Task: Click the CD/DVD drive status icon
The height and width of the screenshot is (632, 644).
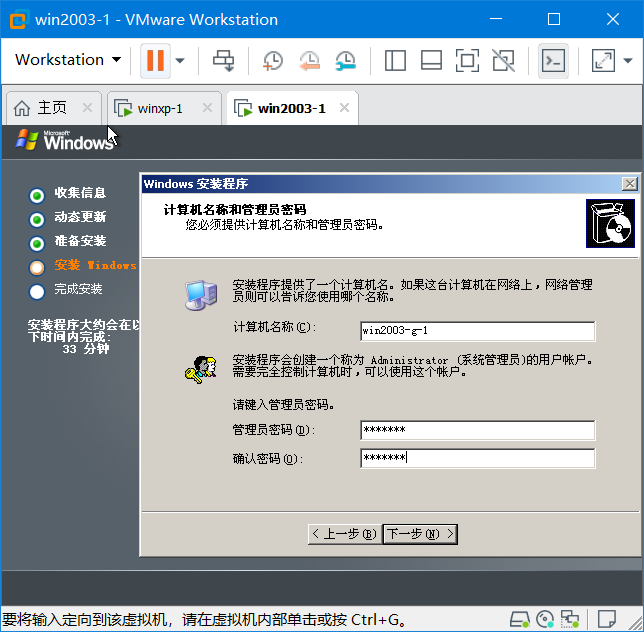Action: pyautogui.click(x=545, y=620)
